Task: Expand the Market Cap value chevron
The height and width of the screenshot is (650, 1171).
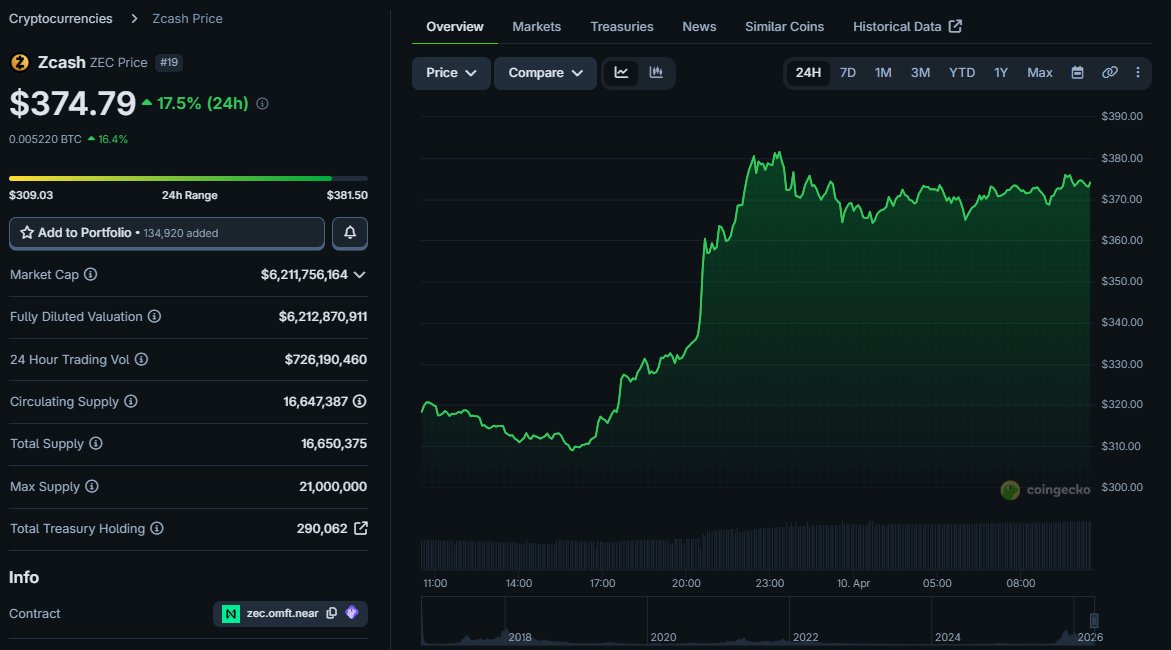Action: (x=360, y=274)
